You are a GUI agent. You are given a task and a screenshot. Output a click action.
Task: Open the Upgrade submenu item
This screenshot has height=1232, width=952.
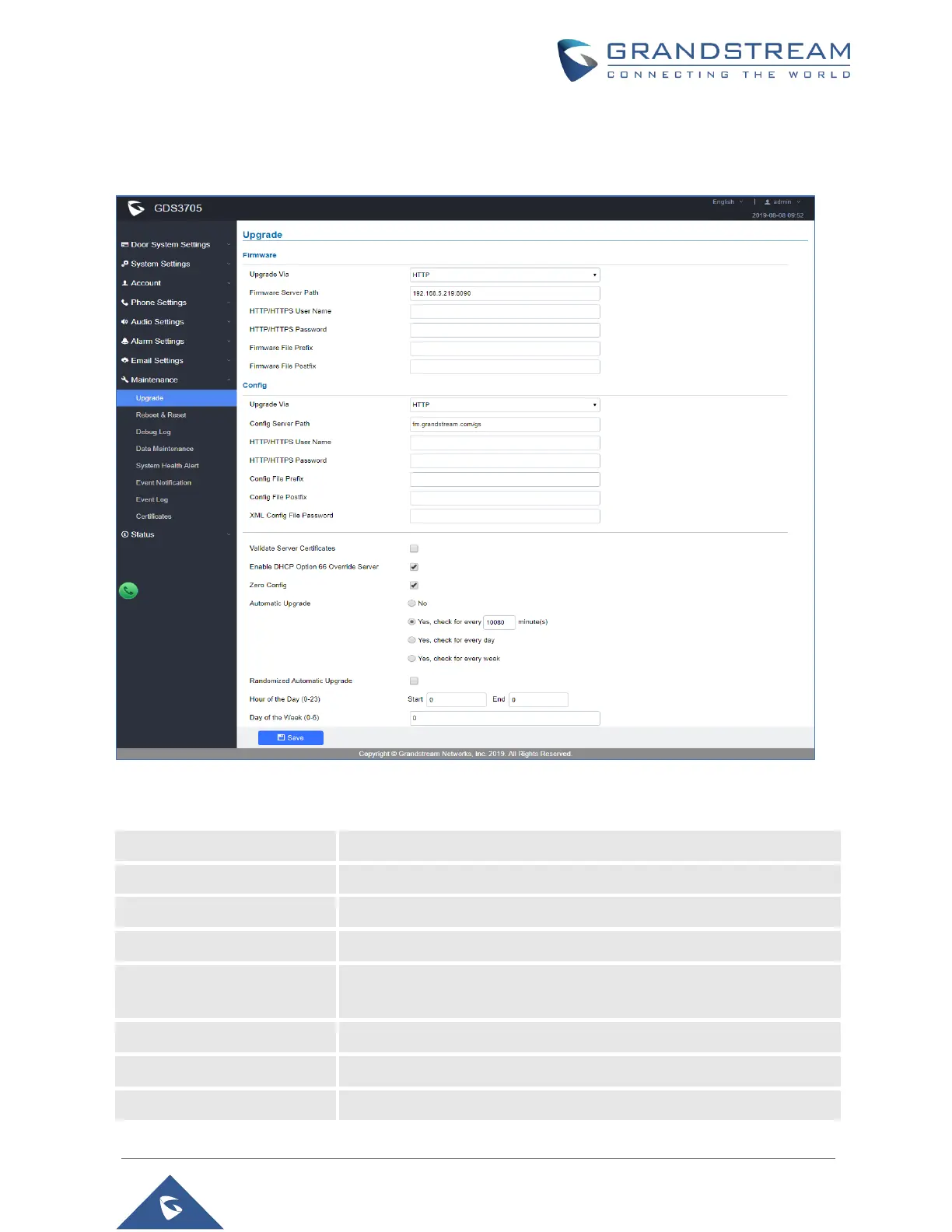coord(177,398)
